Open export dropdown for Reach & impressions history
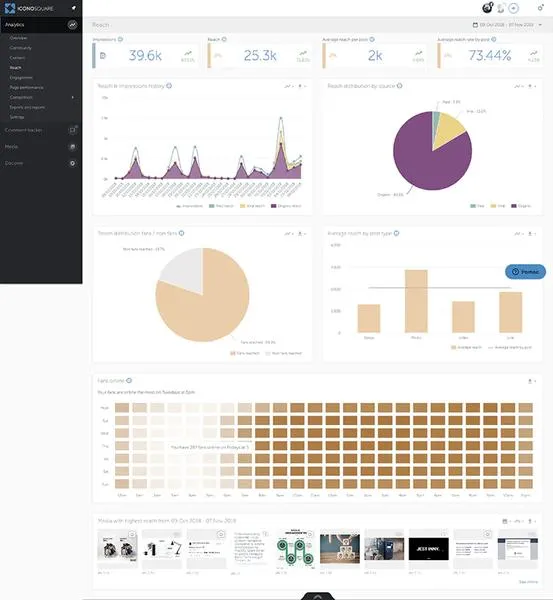553x600 pixels. coord(302,86)
